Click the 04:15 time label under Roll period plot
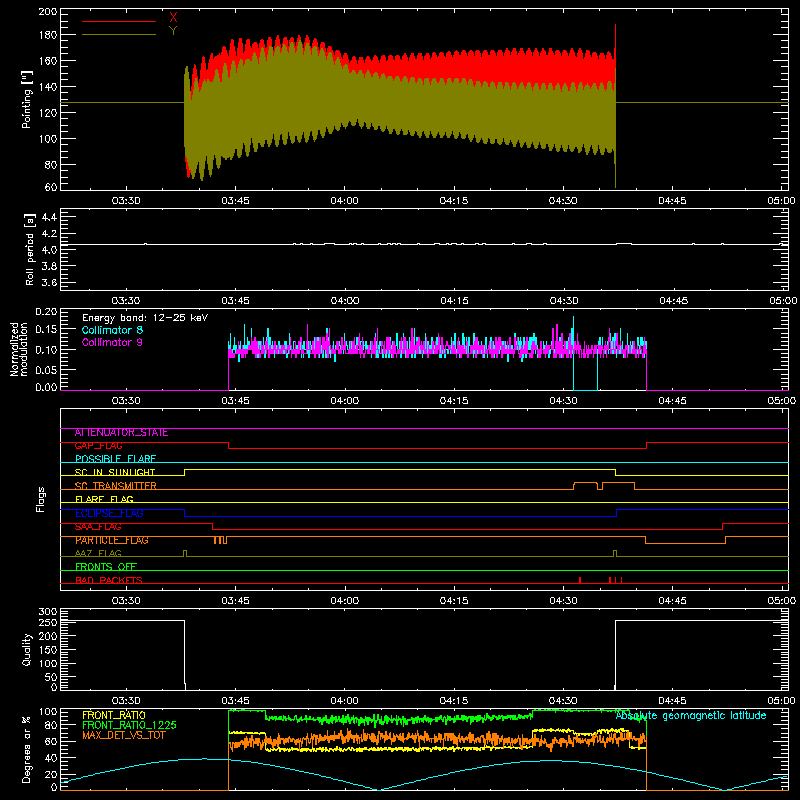 click(x=454, y=301)
